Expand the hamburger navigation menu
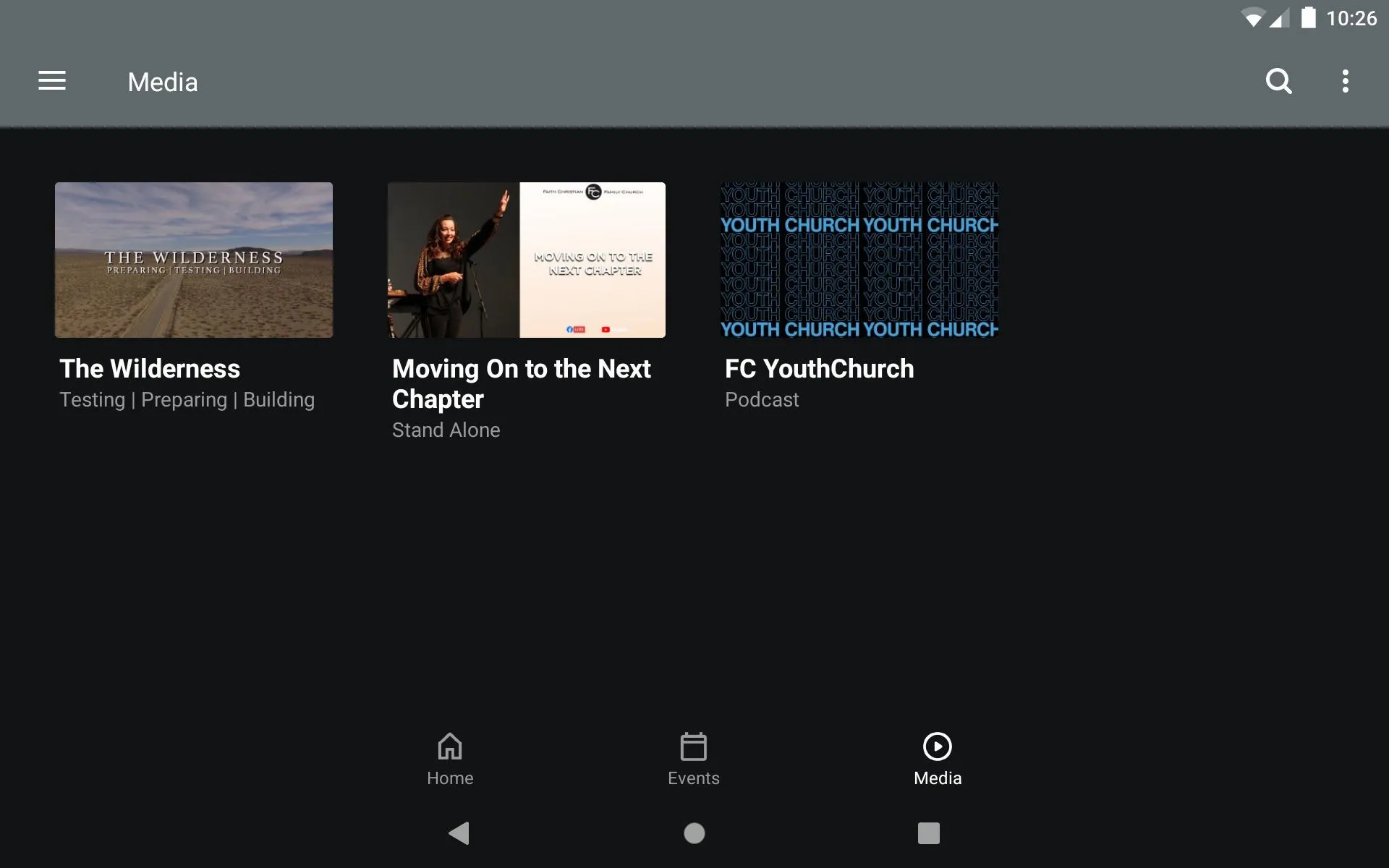The width and height of the screenshot is (1389, 868). 52,81
